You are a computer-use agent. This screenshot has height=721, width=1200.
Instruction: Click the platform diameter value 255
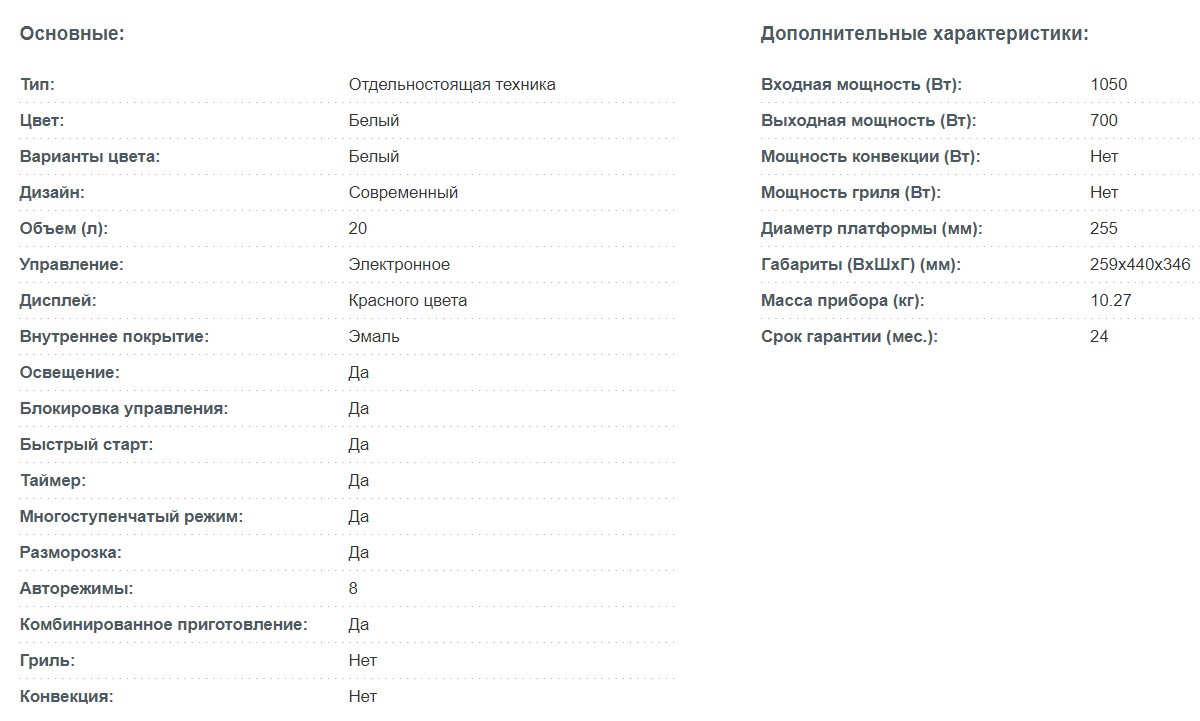1104,228
